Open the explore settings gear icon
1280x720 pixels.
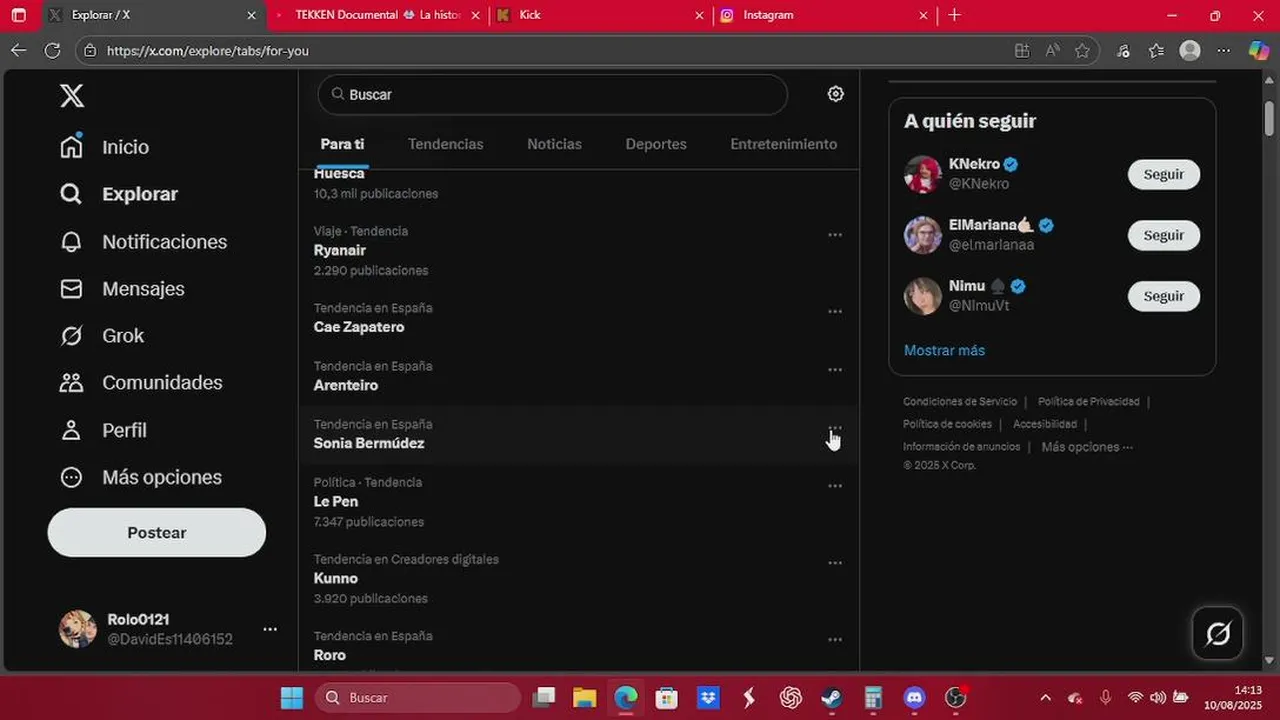(836, 94)
